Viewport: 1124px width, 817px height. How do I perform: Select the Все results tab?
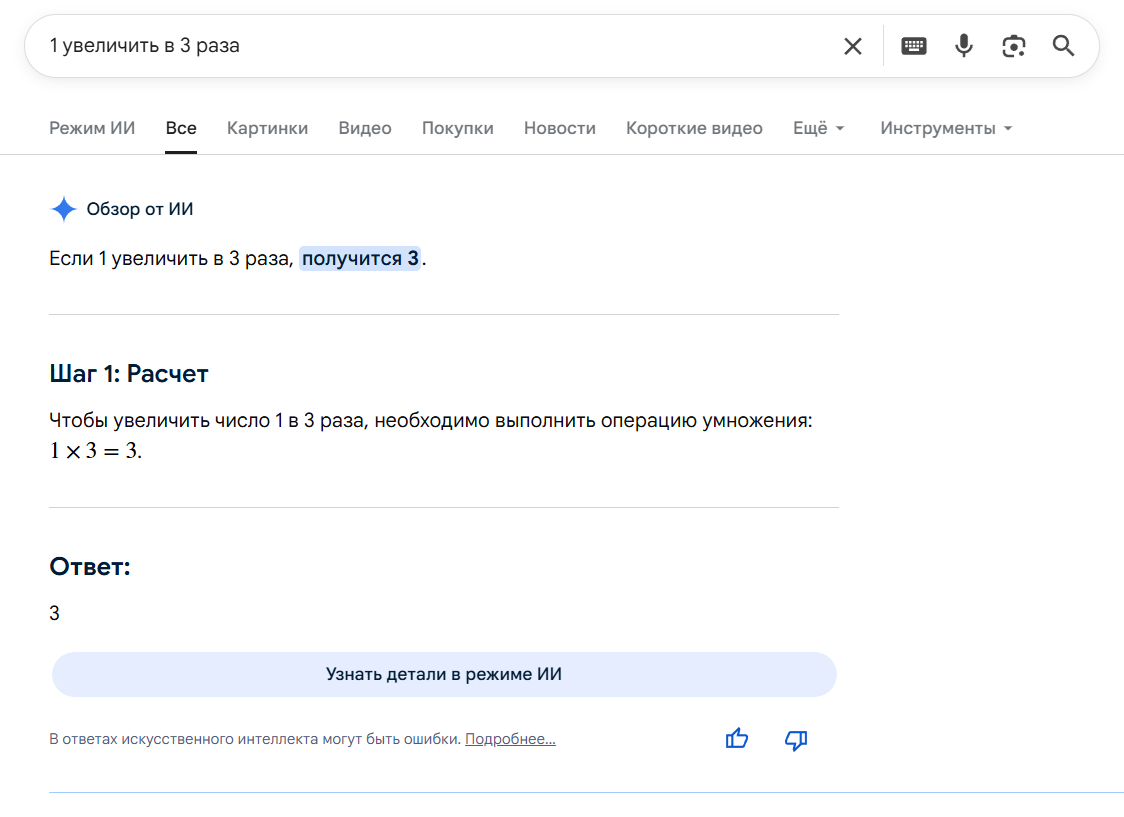coord(181,128)
